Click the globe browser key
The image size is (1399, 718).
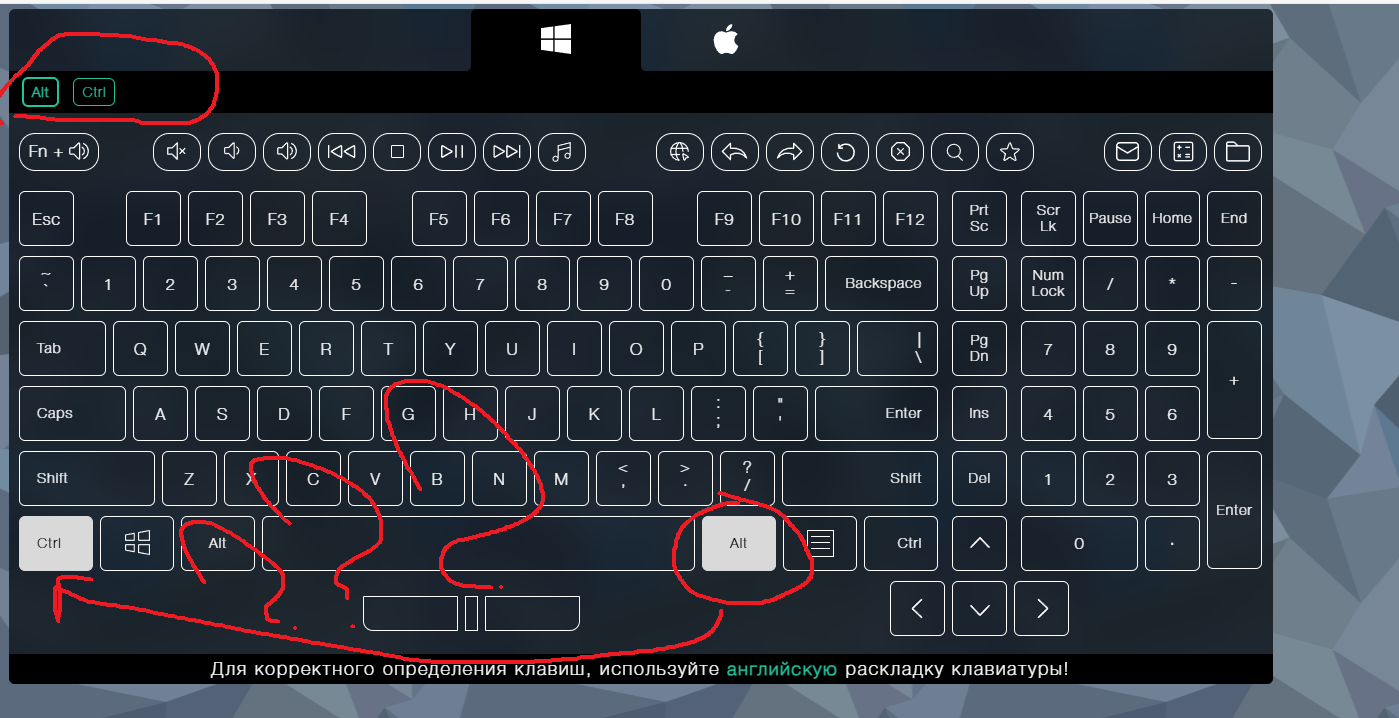pyautogui.click(x=680, y=152)
